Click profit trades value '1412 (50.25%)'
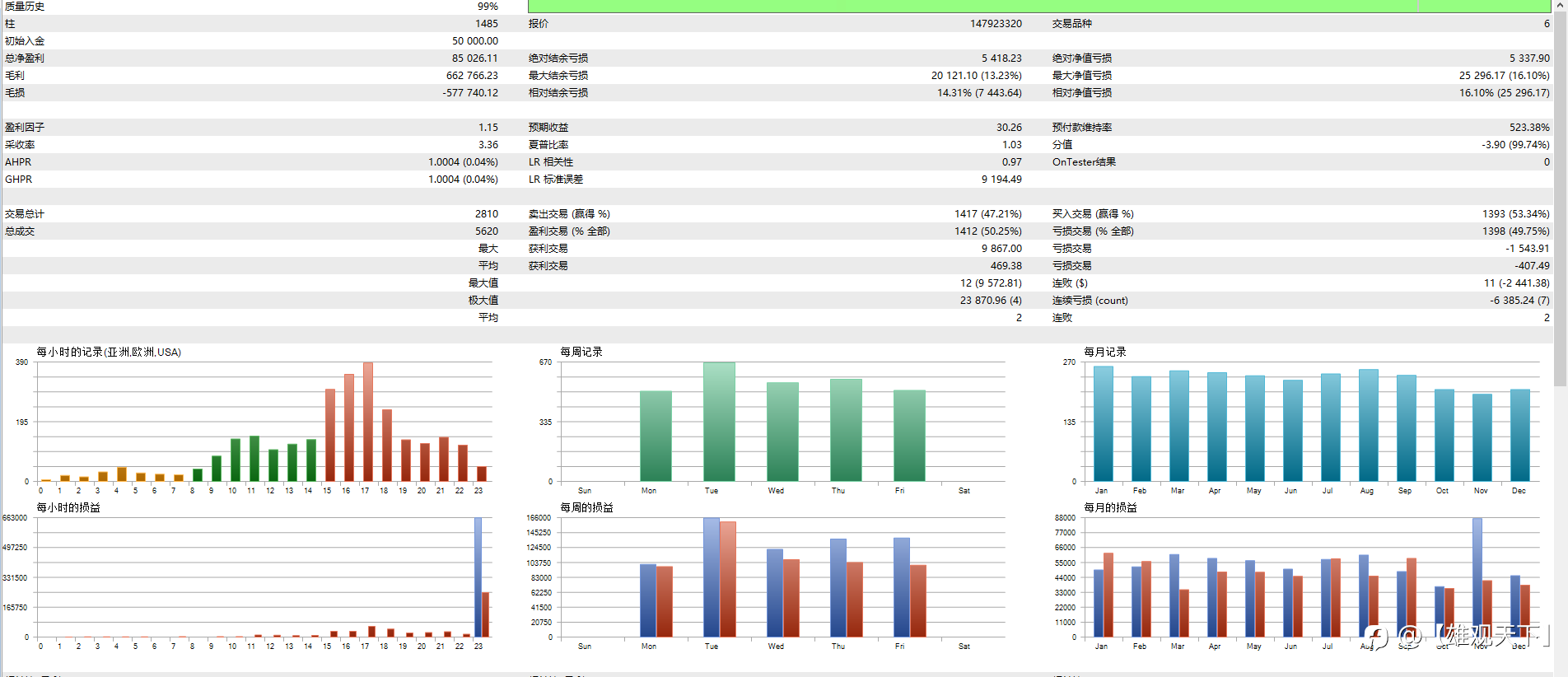 (x=988, y=231)
